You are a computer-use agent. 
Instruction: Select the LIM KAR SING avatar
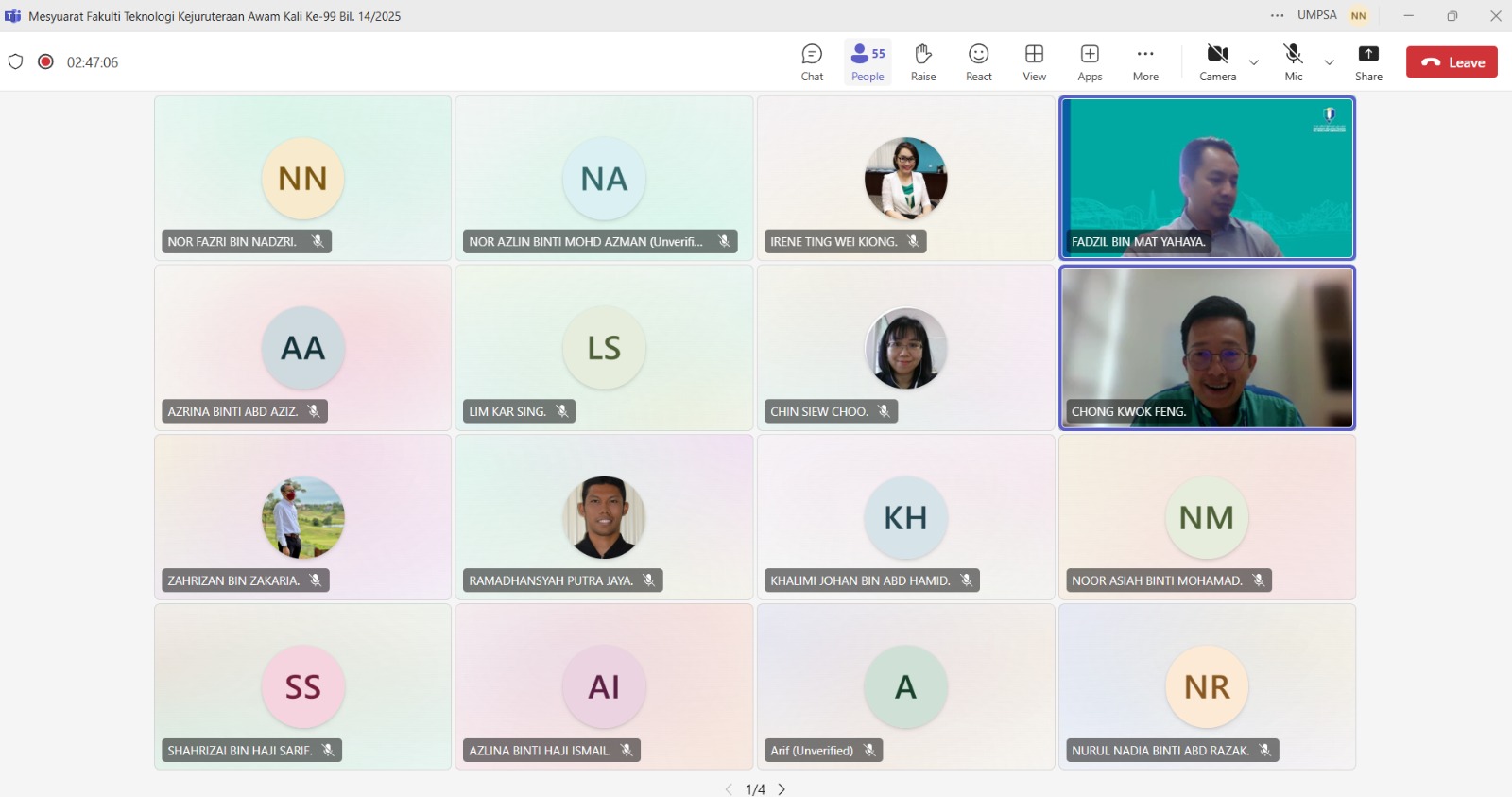[x=604, y=348]
